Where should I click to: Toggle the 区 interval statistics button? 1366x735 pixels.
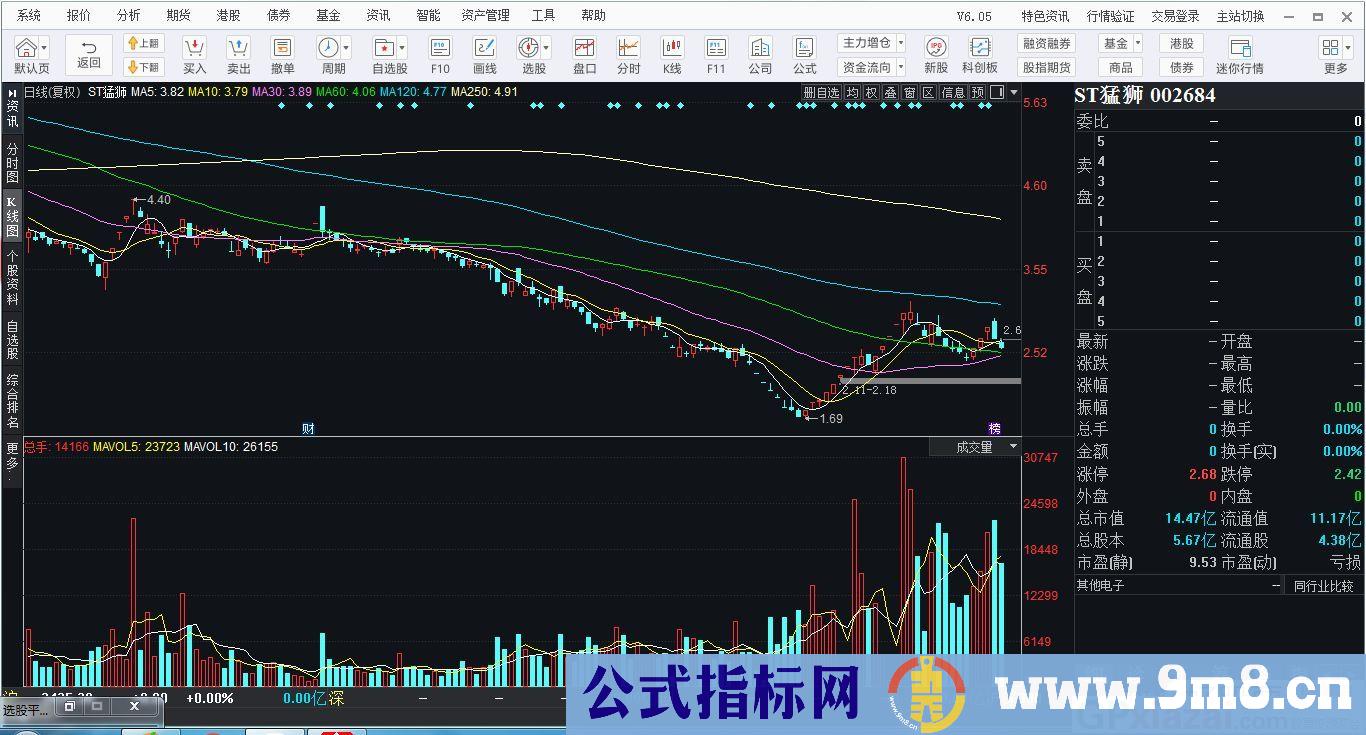pos(928,92)
